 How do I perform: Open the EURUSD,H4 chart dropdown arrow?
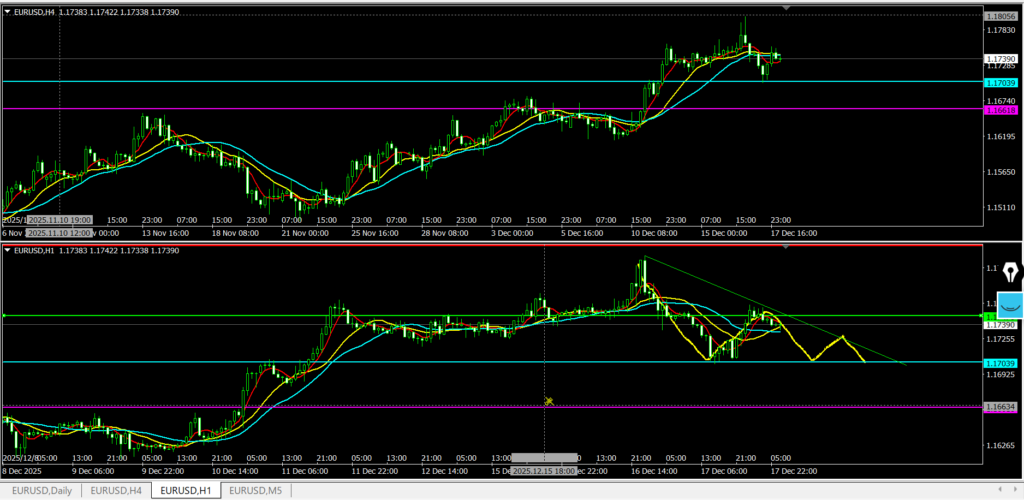pos(9,11)
